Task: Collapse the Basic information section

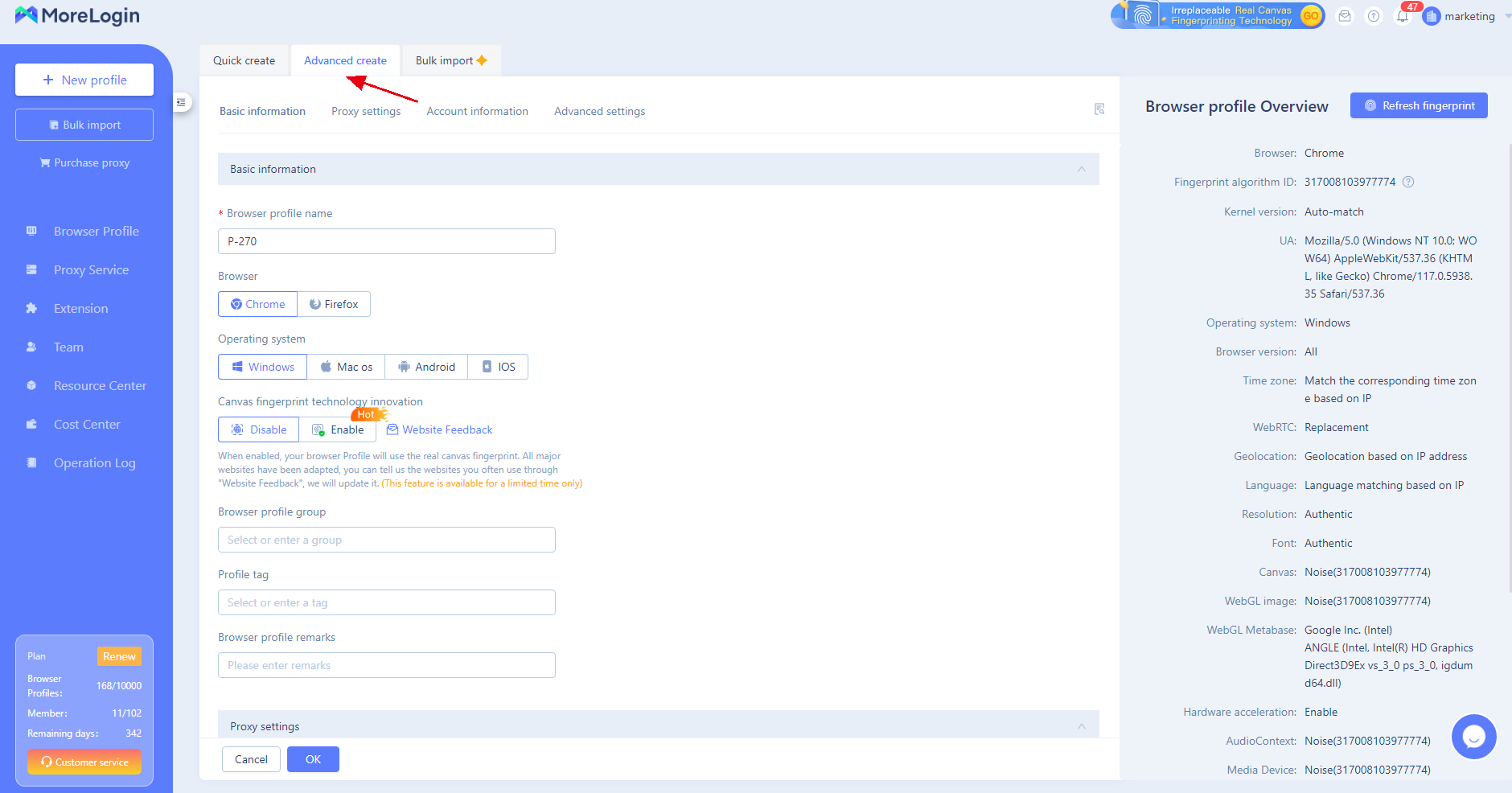Action: tap(1081, 169)
